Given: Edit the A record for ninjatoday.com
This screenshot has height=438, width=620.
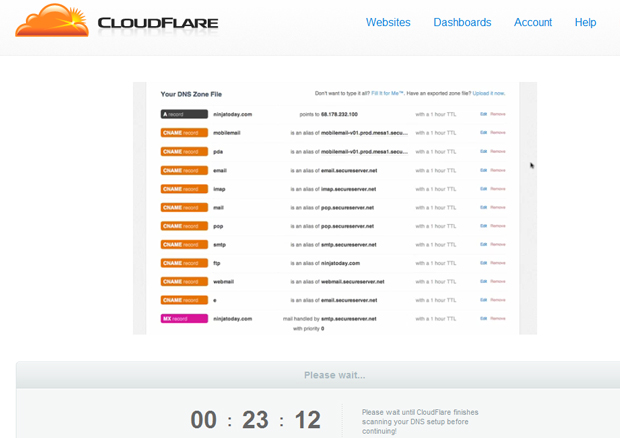Looking at the screenshot, I should pos(483,114).
